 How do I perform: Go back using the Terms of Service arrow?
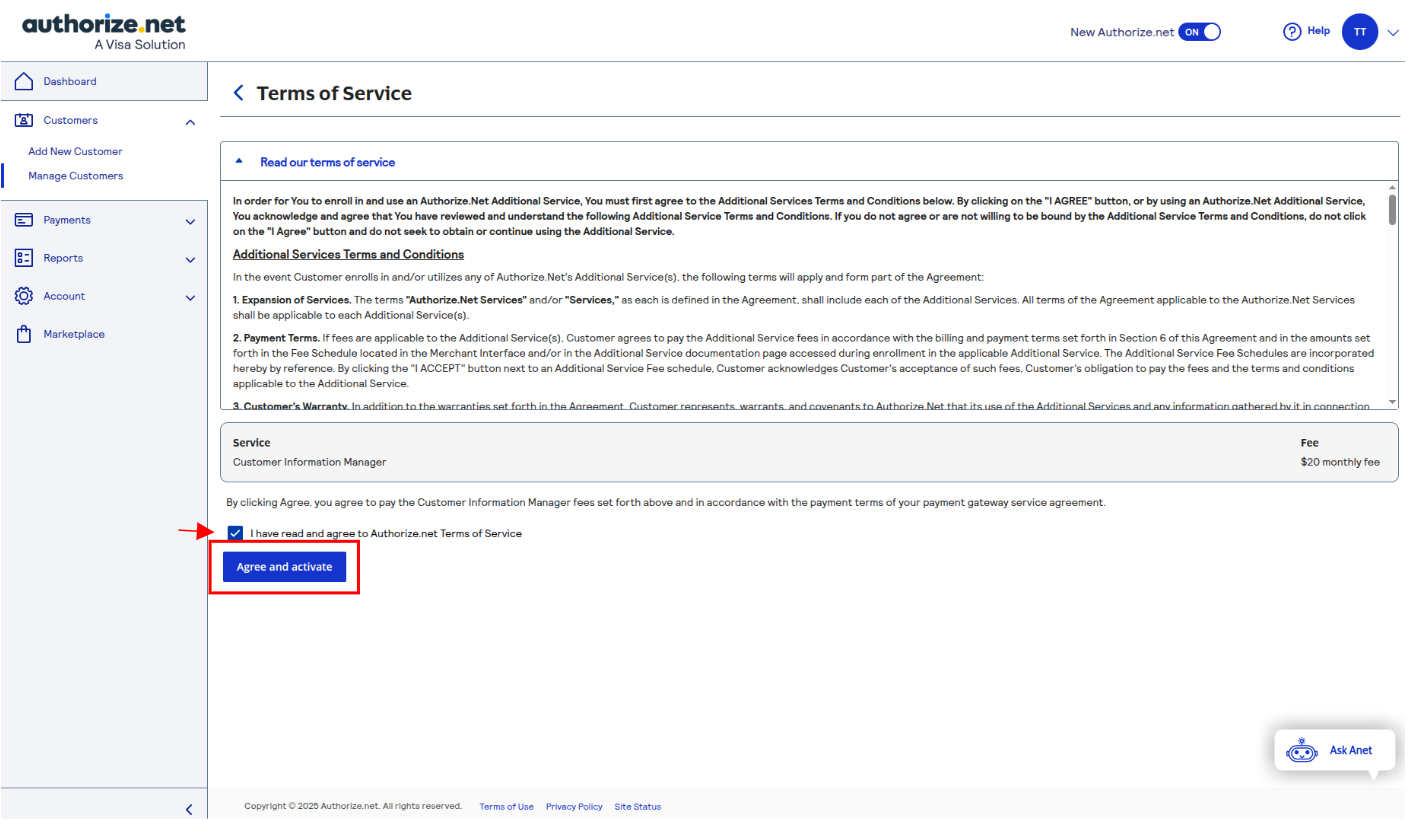tap(238, 93)
